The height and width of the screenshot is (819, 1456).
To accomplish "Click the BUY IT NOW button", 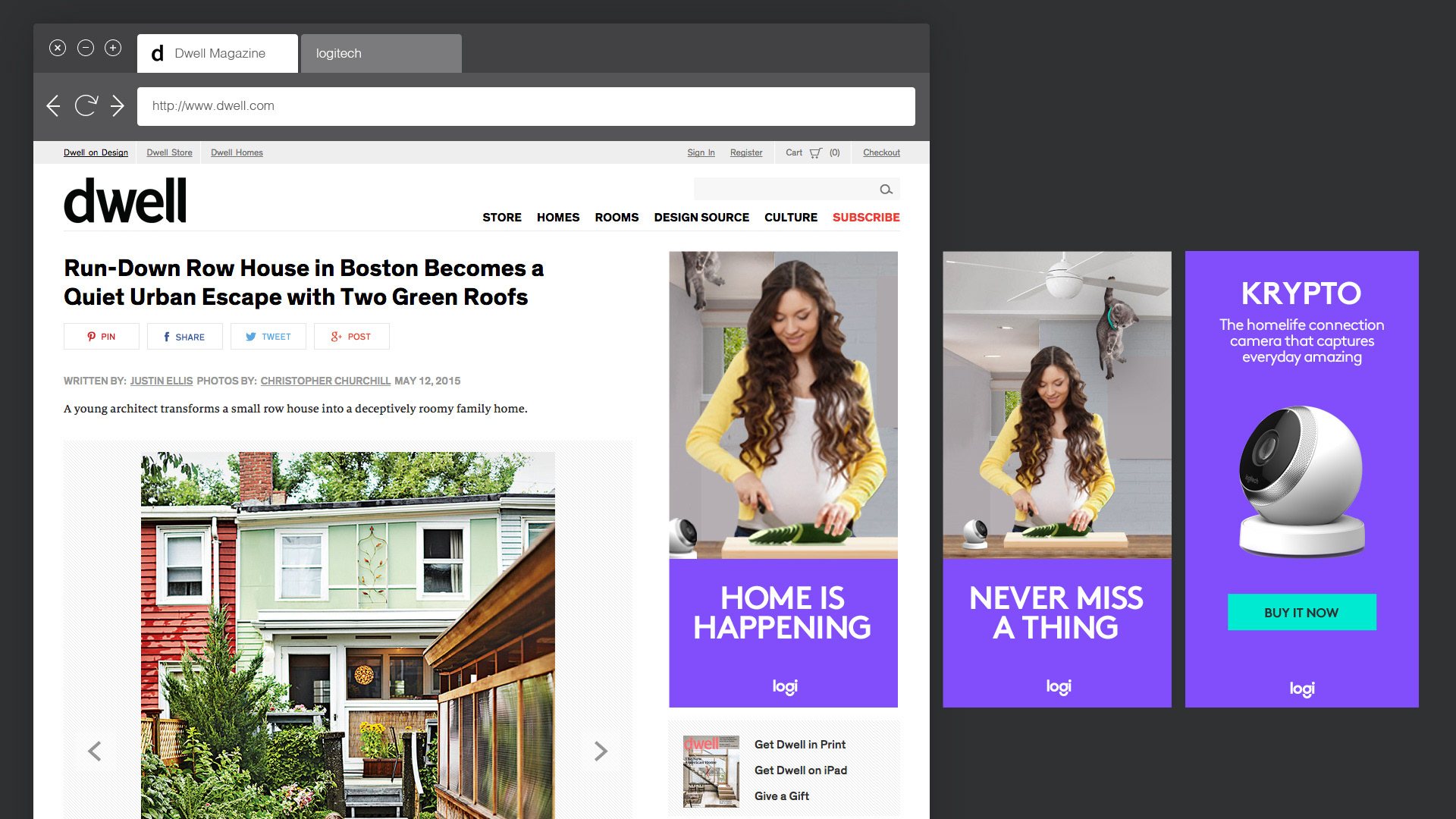I will (1302, 612).
